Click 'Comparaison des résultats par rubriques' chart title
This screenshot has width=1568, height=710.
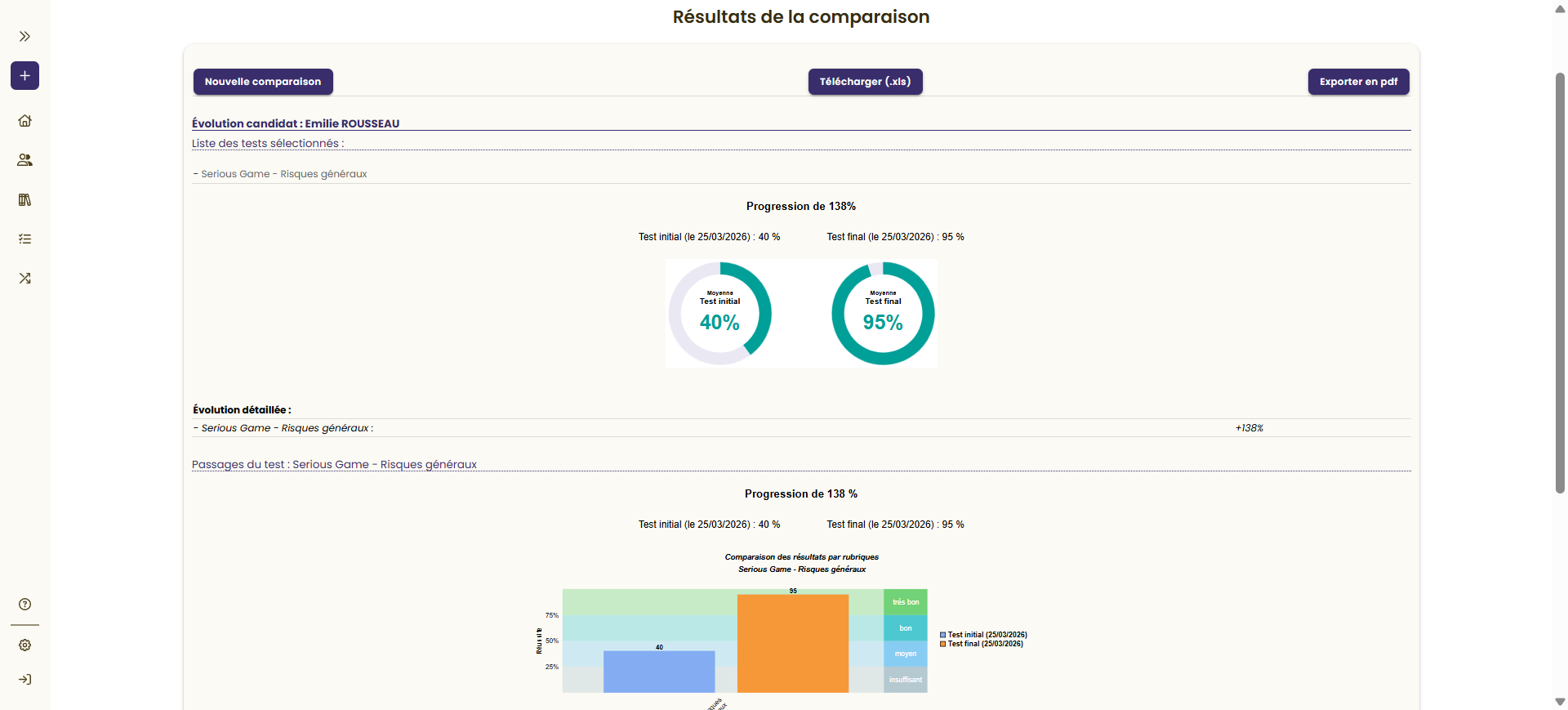pos(801,557)
